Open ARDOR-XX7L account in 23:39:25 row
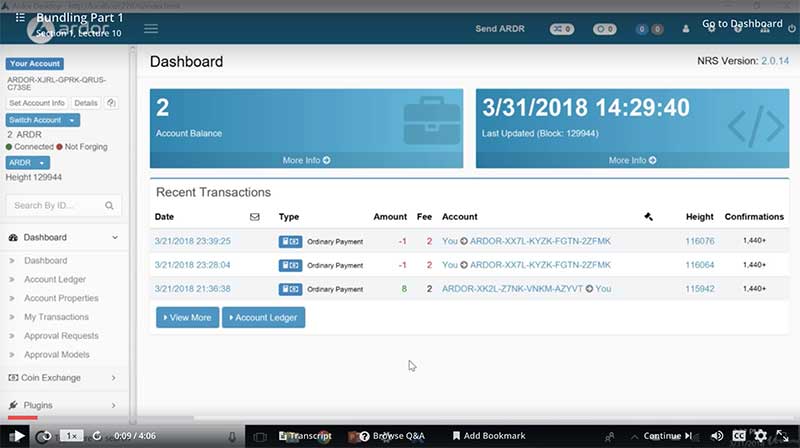 pyautogui.click(x=540, y=241)
